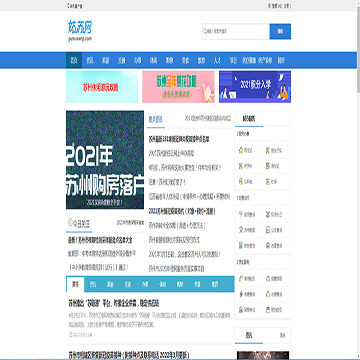Open the short news link starting 注意！

coord(167,182)
